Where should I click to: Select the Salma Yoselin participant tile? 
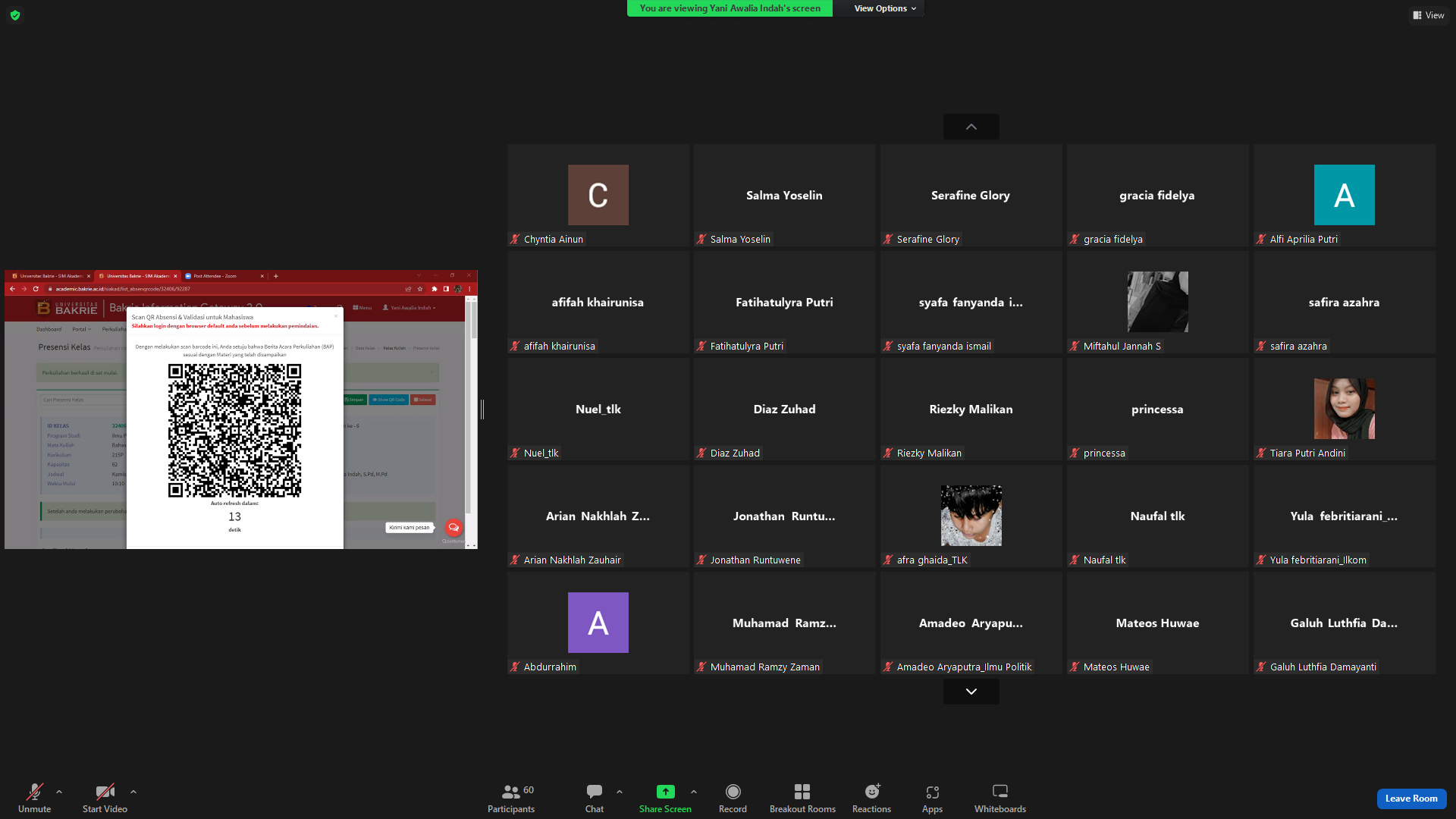[785, 195]
